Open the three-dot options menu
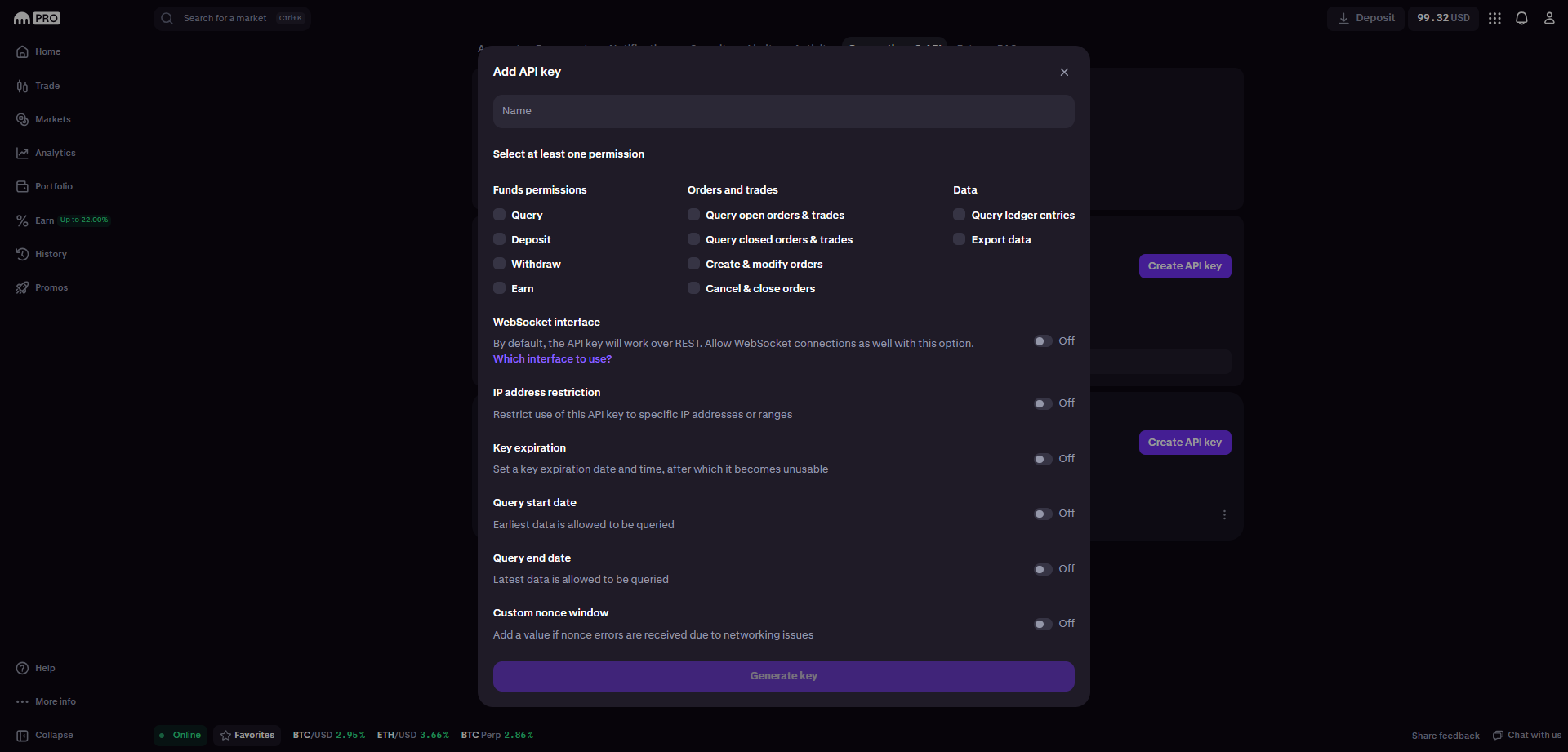1568x752 pixels. tap(1224, 515)
